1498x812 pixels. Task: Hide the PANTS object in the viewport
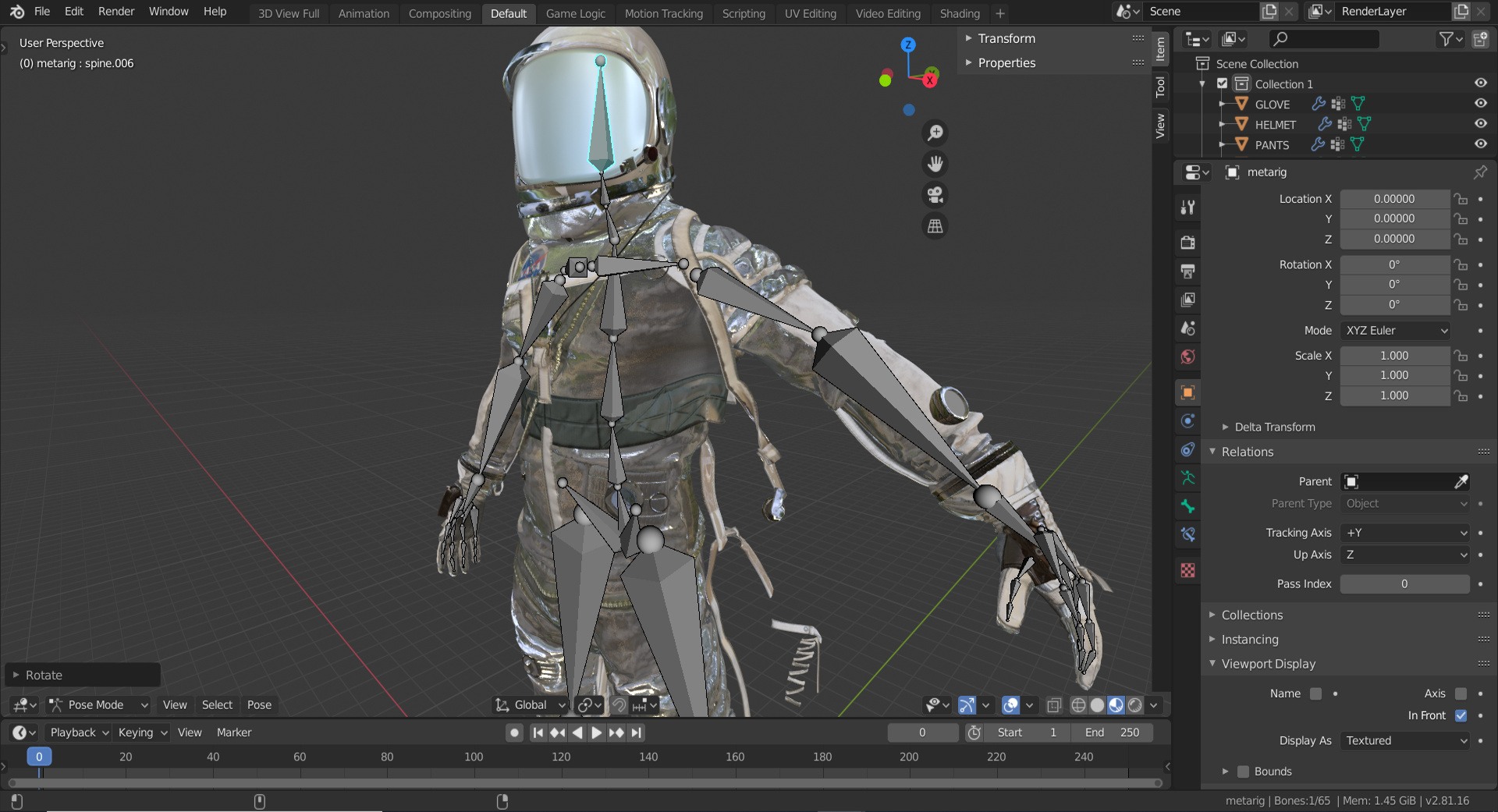coord(1480,144)
